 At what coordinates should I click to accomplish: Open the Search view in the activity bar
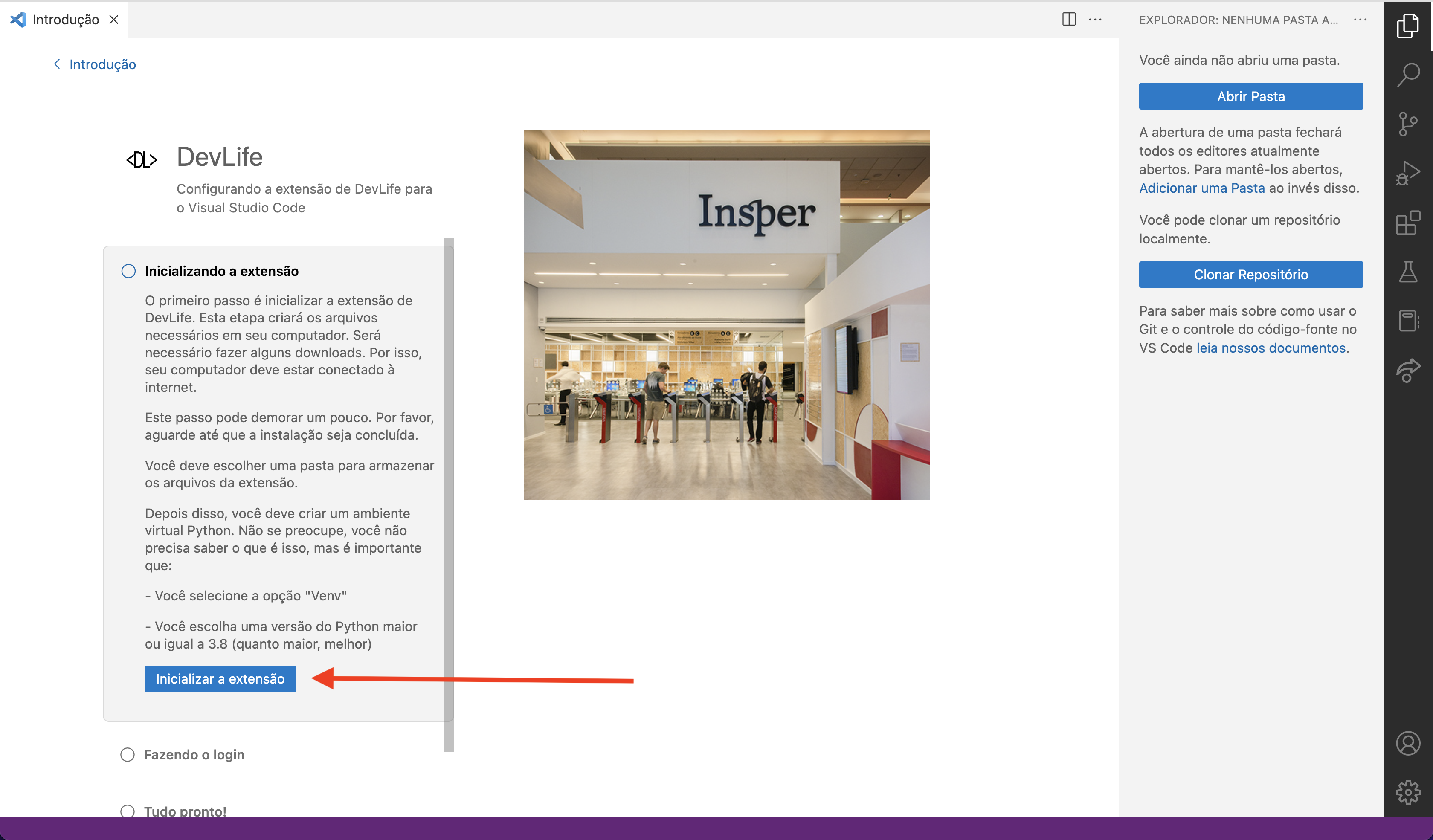point(1409,74)
